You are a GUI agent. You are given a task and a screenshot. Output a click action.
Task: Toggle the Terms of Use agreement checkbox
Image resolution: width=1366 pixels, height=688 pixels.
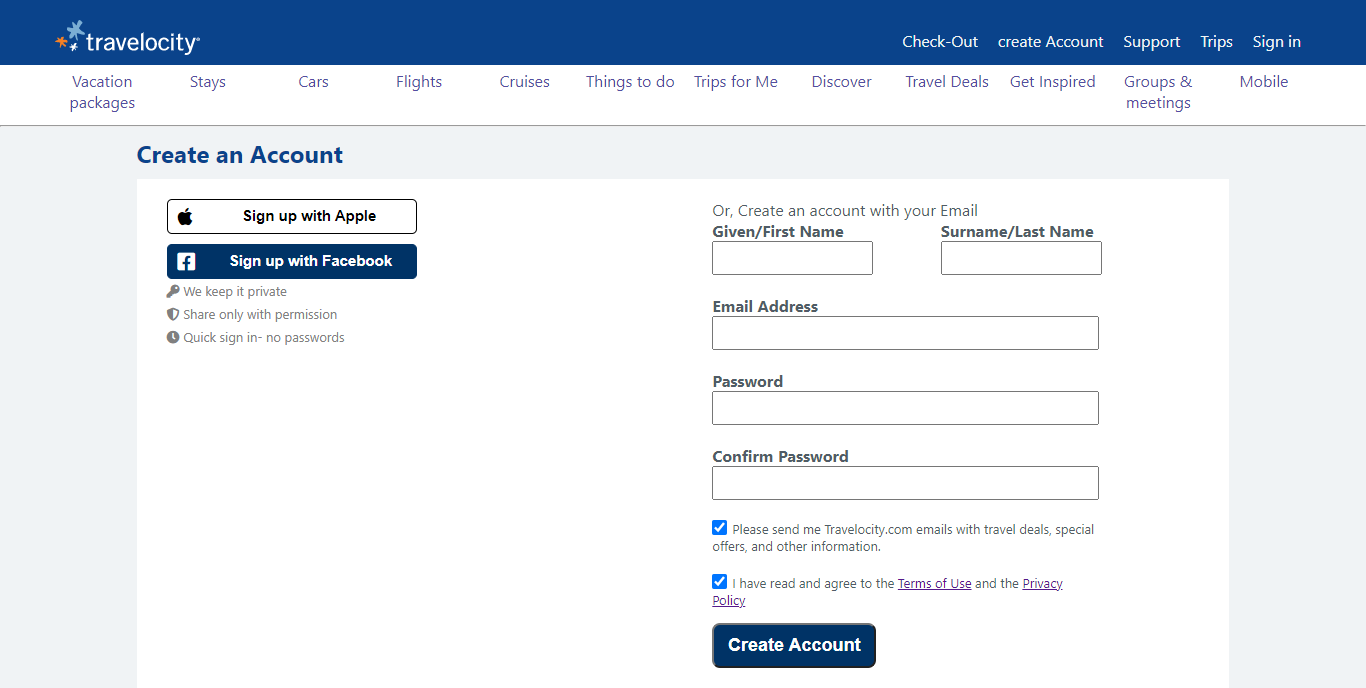pos(719,581)
